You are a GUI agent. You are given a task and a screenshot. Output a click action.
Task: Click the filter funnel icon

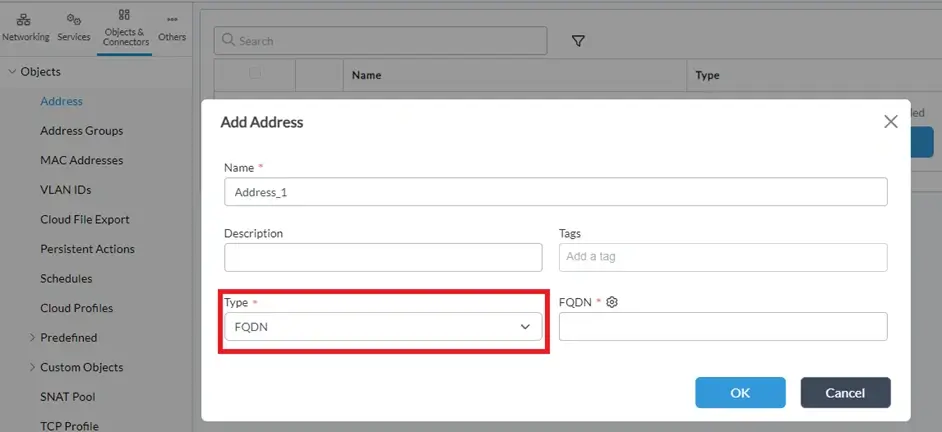[578, 41]
